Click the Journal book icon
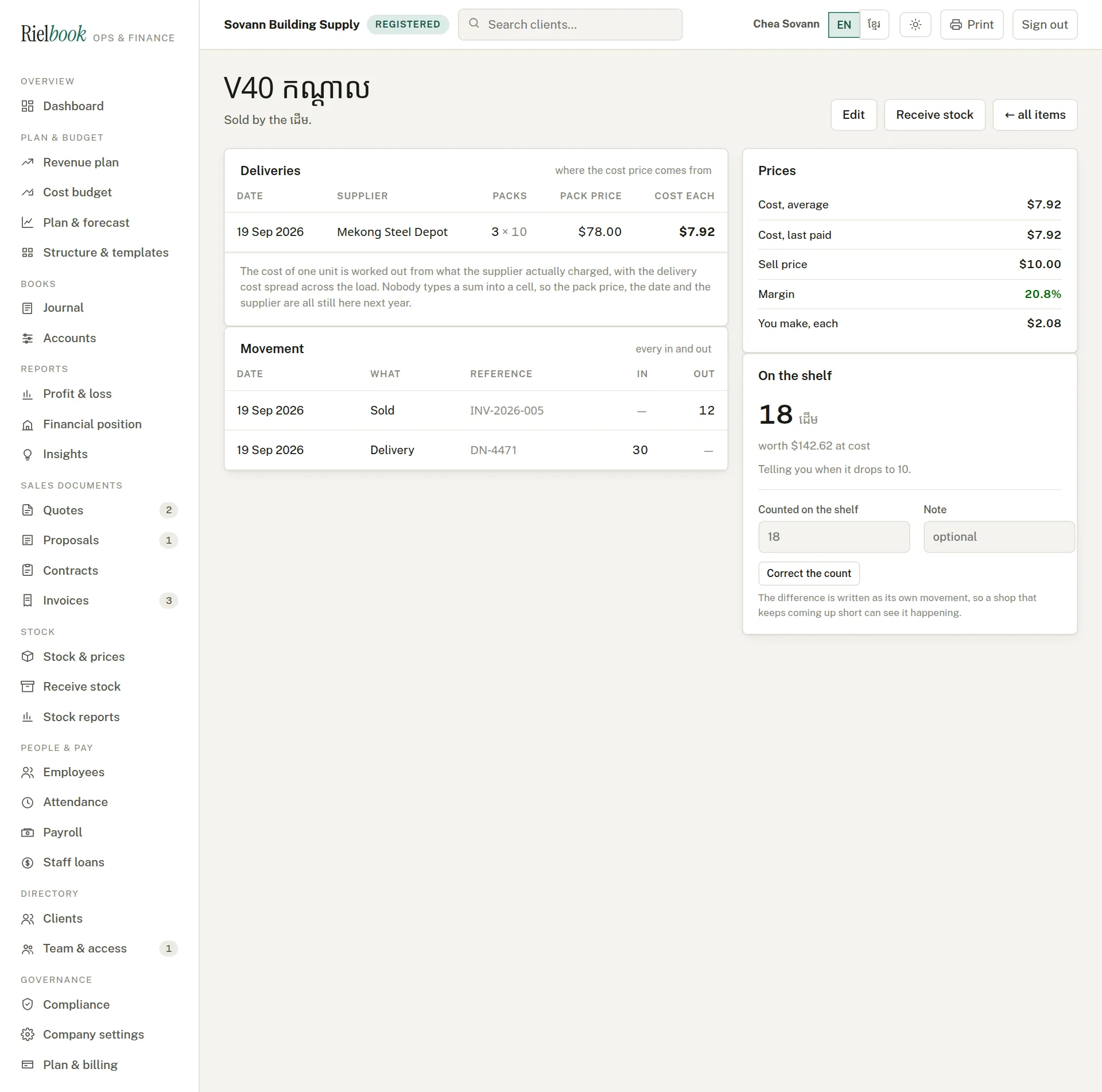 [27, 308]
